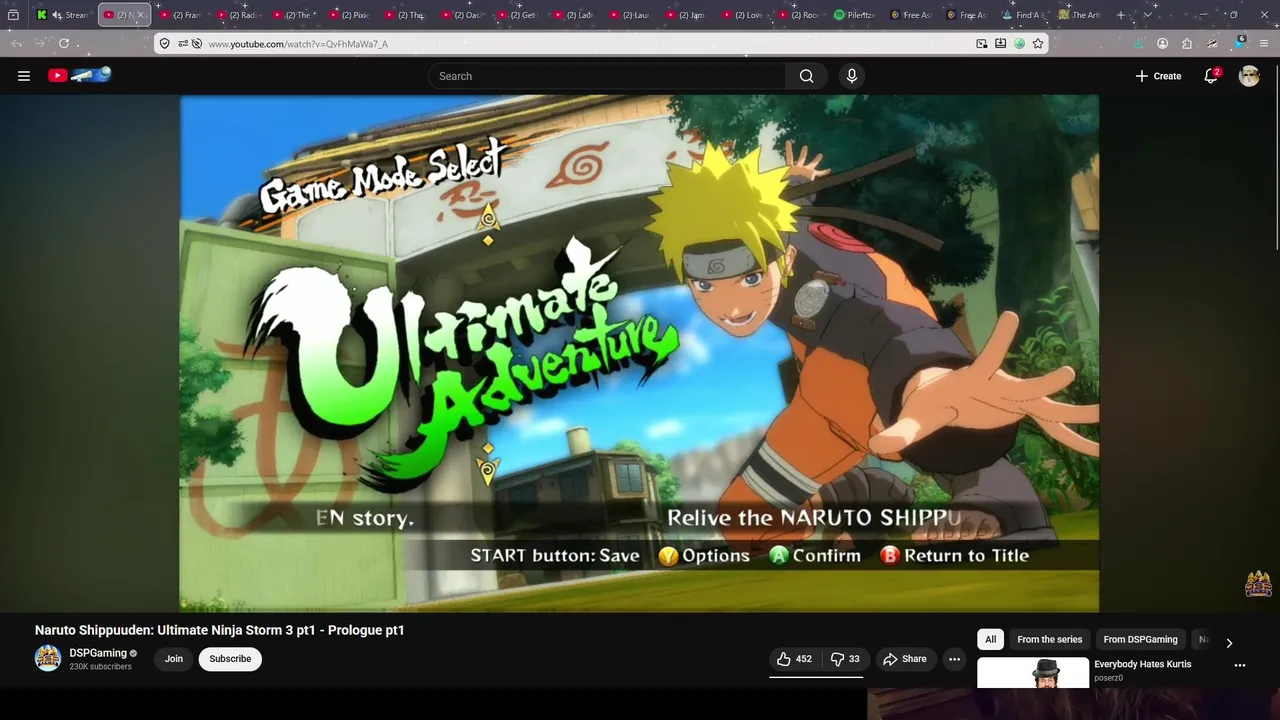Go back with browser back arrow

16,43
